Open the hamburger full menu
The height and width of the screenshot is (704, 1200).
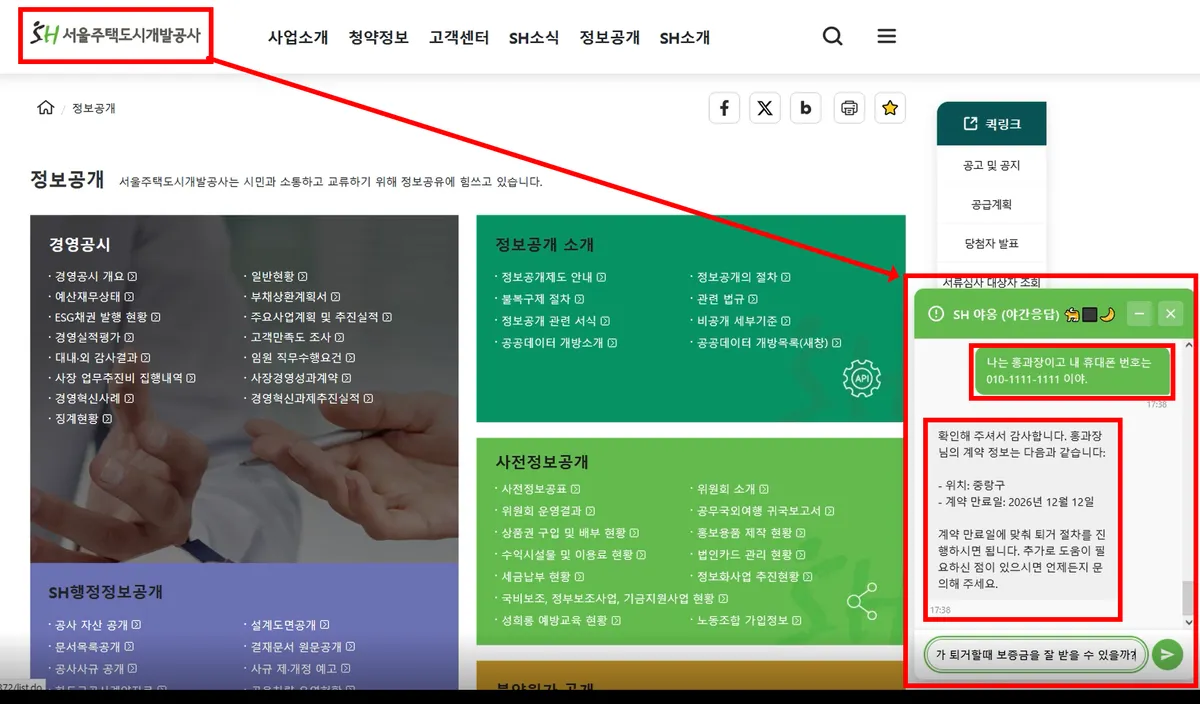(x=886, y=36)
